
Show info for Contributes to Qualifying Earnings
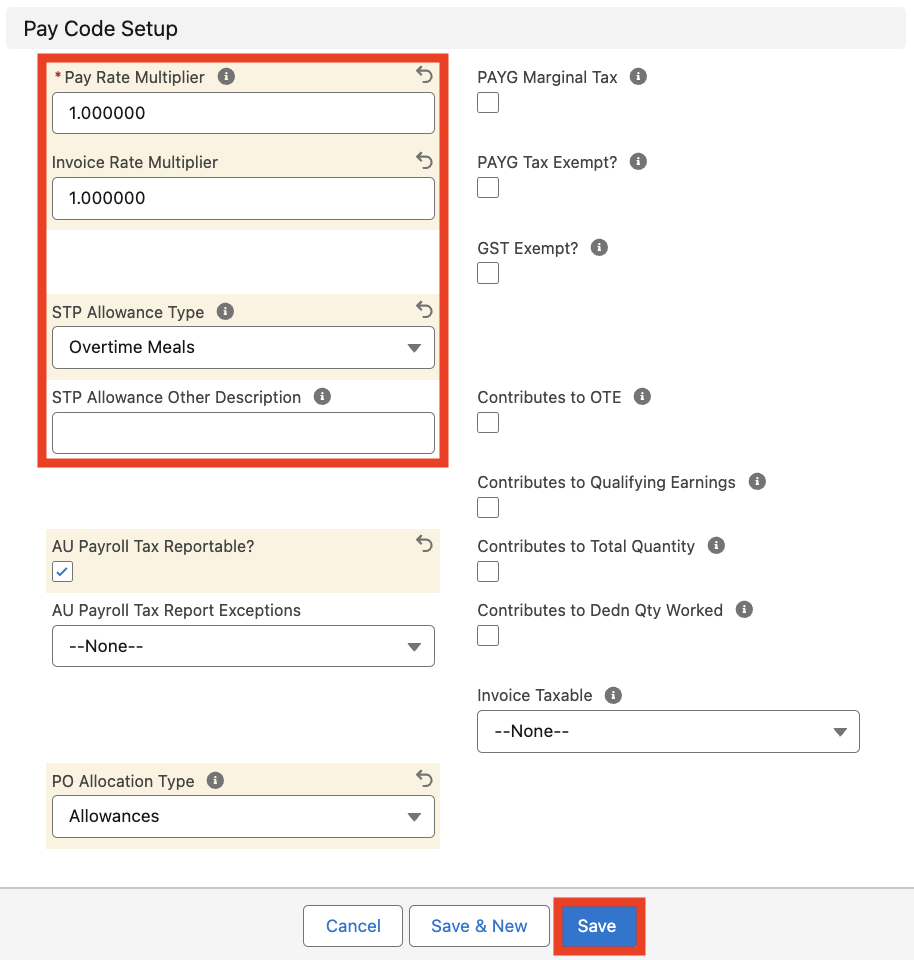(x=757, y=482)
